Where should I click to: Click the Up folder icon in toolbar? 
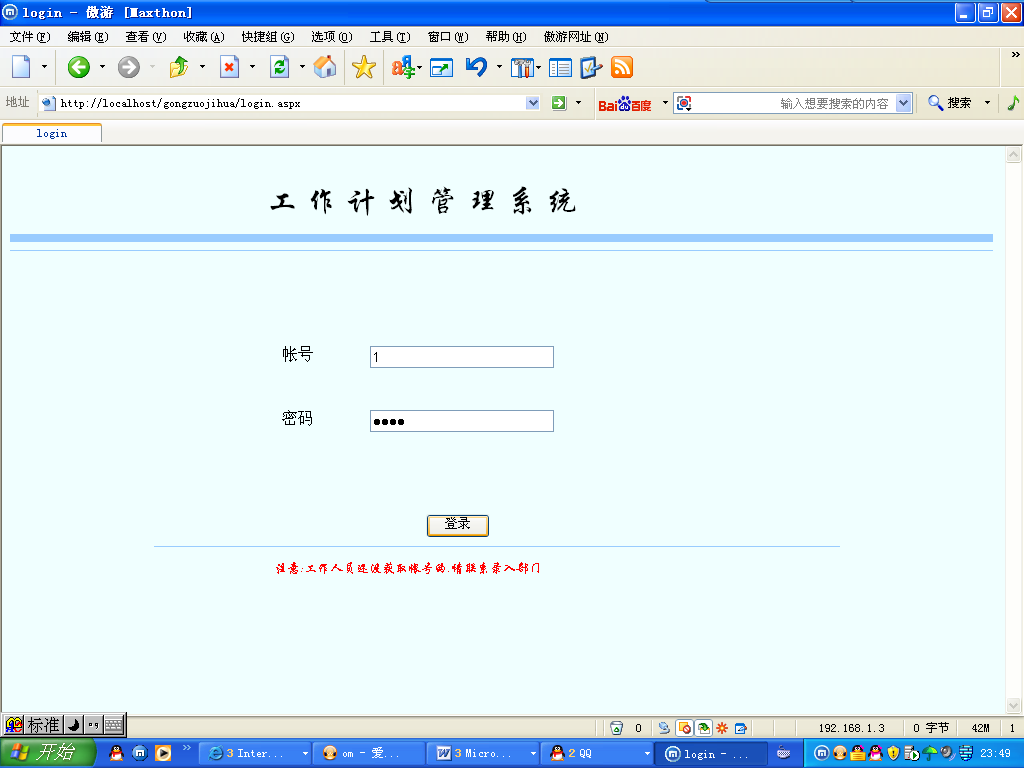point(179,67)
